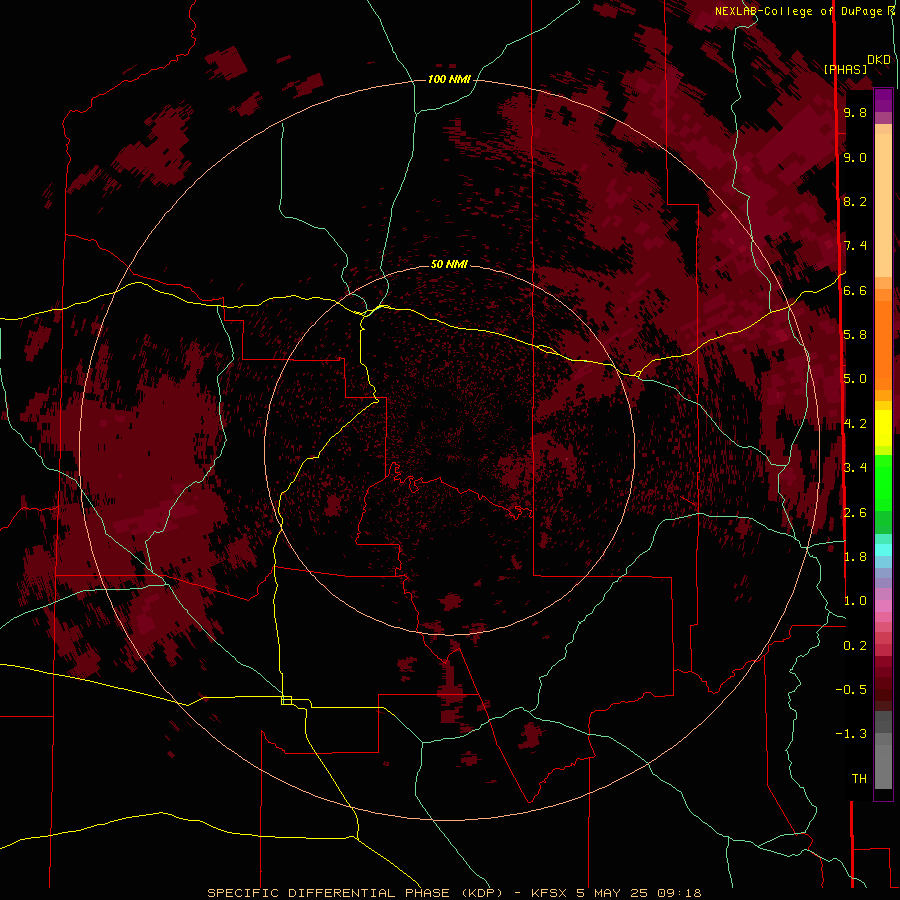The width and height of the screenshot is (900, 900).
Task: Click the "DKD" legend heading
Action: [879, 60]
